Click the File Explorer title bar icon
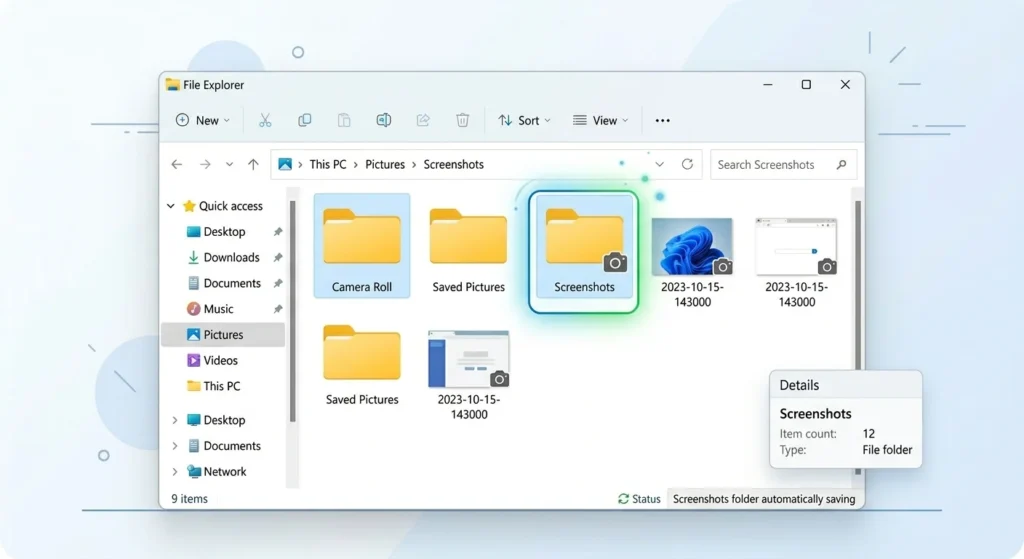Viewport: 1024px width, 559px height. click(172, 85)
